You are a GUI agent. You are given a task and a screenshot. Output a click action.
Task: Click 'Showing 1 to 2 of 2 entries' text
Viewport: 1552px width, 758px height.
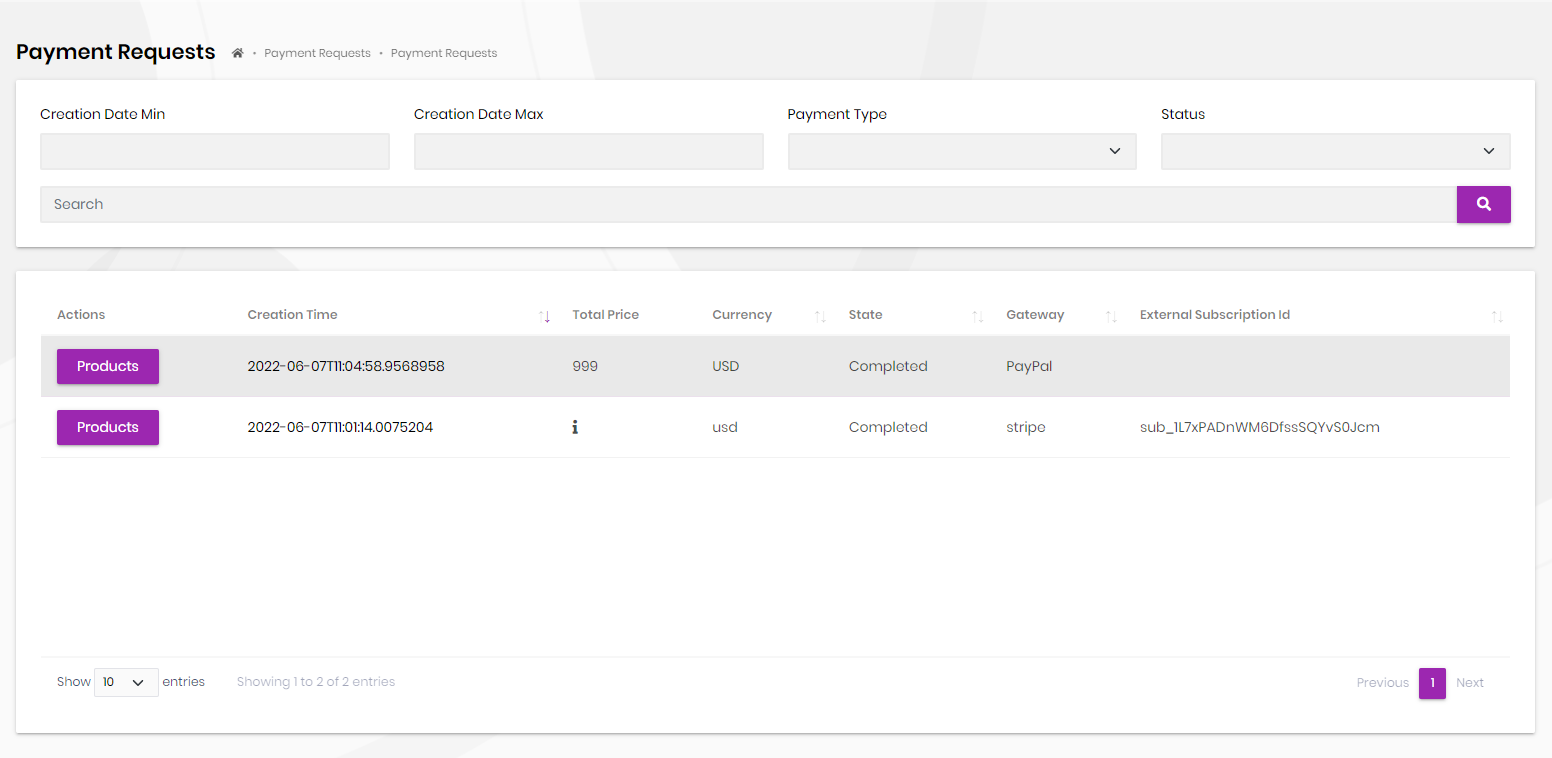click(316, 682)
